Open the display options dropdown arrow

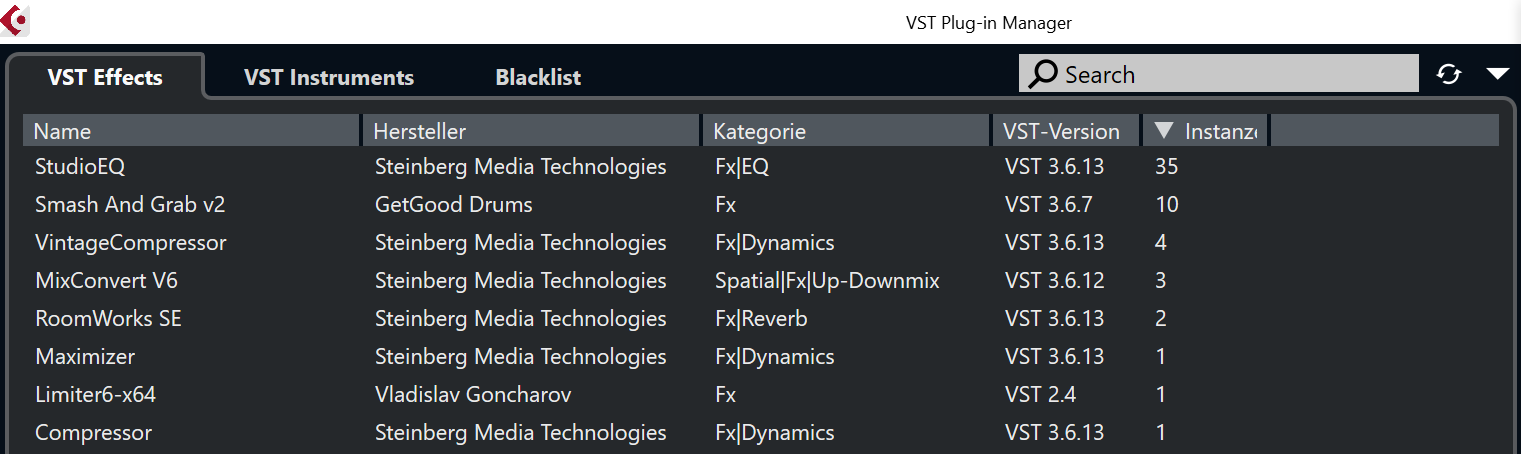tap(1497, 73)
